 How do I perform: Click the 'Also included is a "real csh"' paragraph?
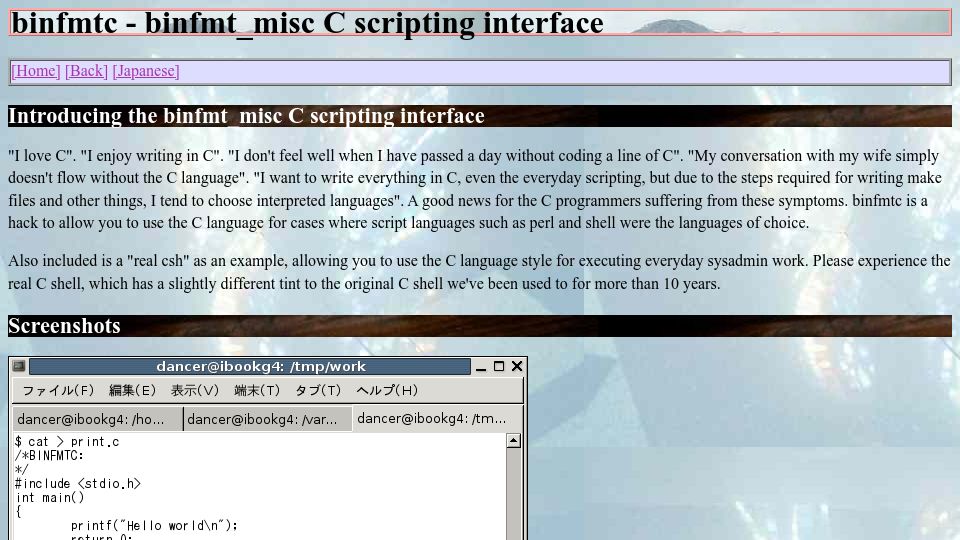coord(479,272)
